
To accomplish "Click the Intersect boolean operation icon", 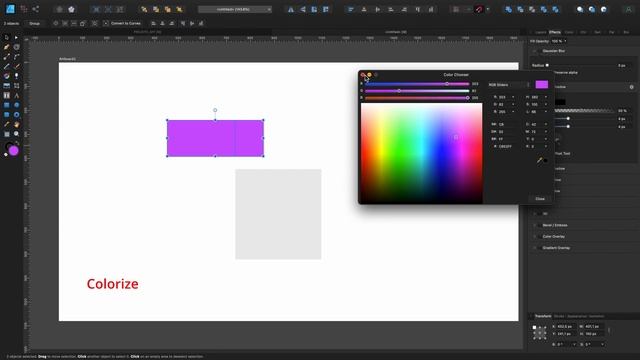I will pos(532,9).
